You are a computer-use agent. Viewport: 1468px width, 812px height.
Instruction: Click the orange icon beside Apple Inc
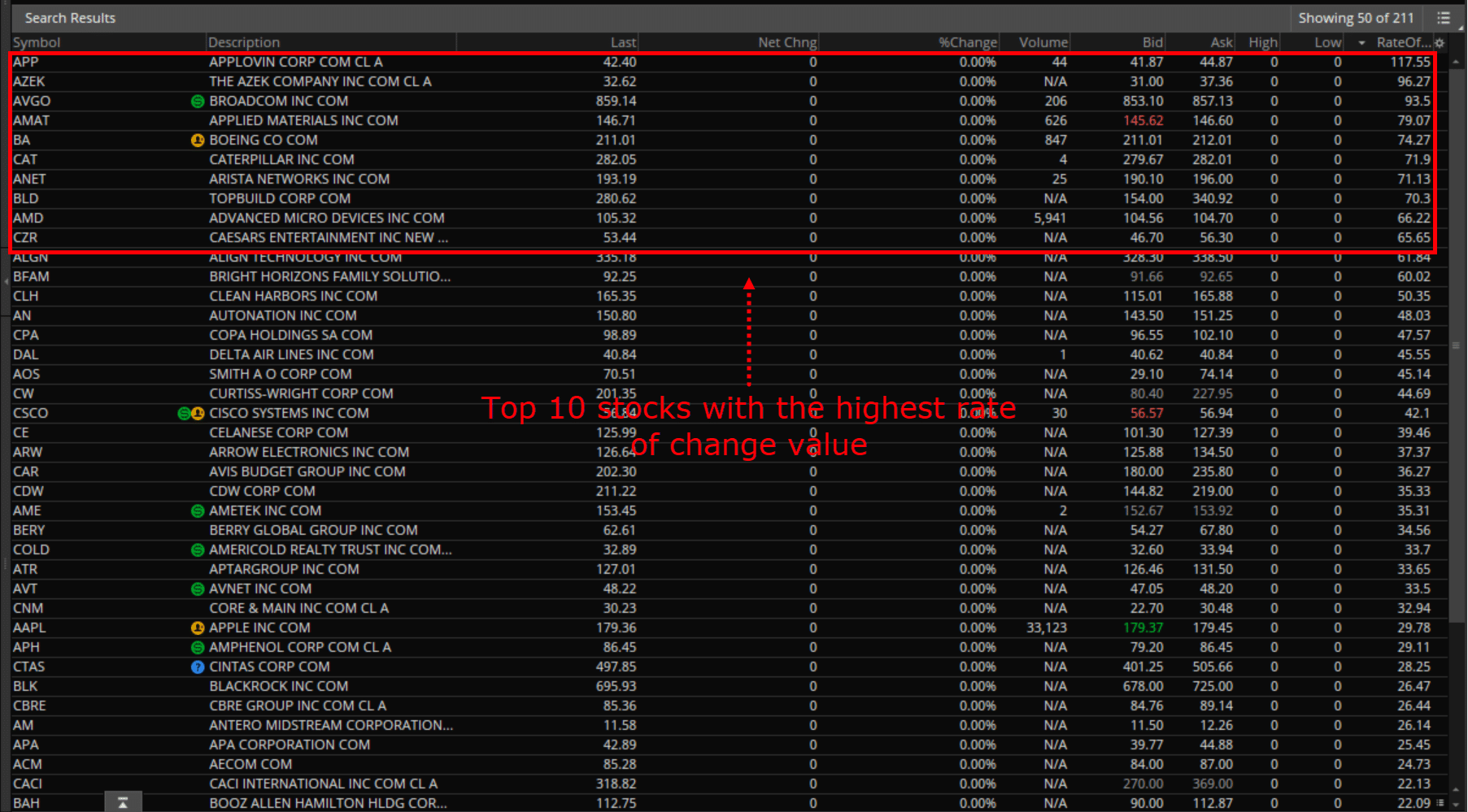point(197,628)
